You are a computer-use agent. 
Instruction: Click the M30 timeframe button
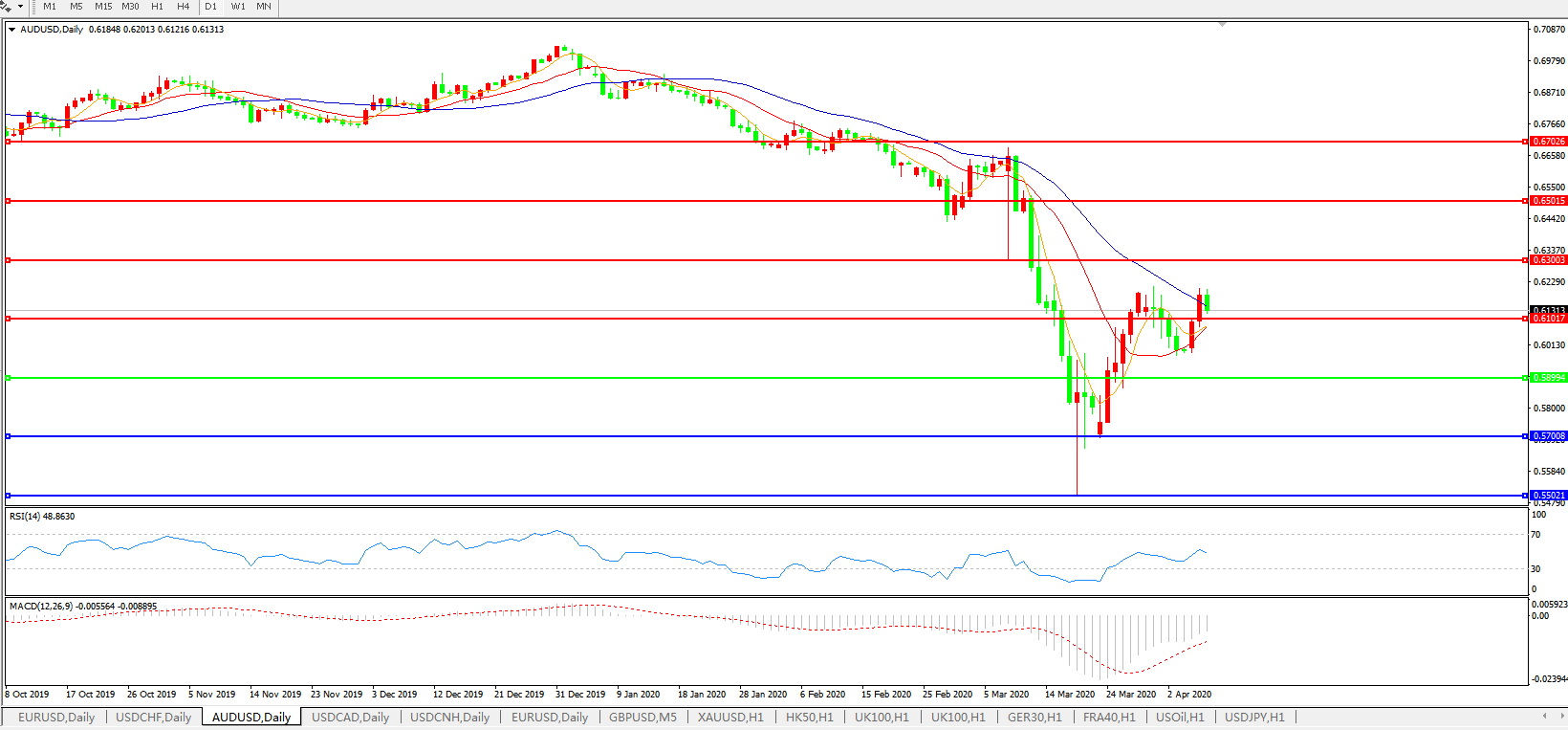[x=130, y=7]
